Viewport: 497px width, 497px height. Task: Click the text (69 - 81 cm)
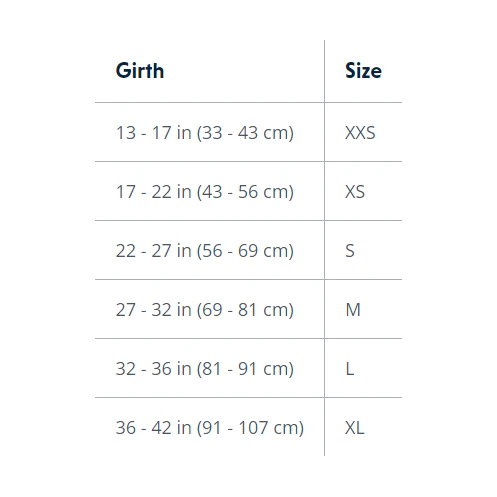click(245, 310)
